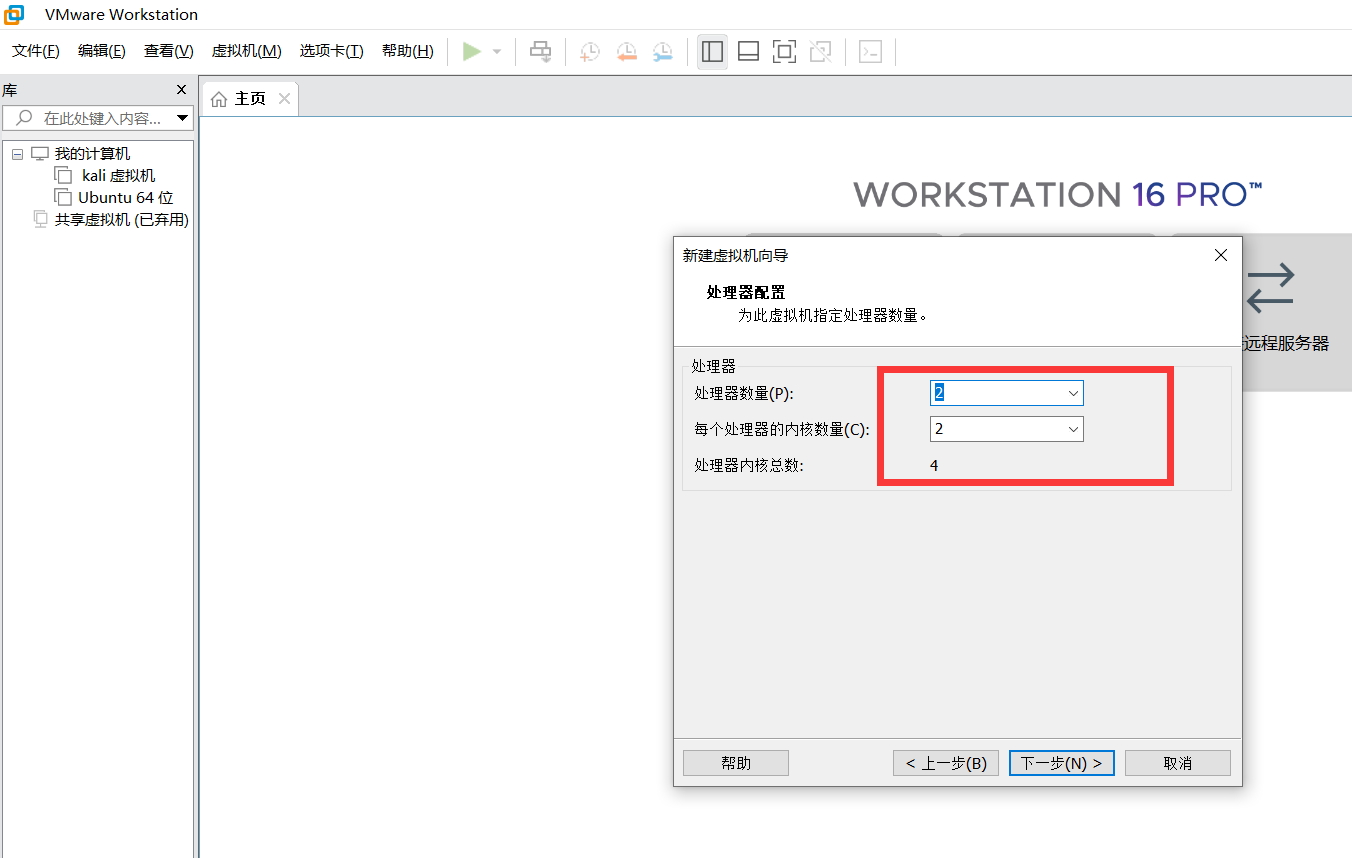Click the VMware logo in the title bar
Screen dimensions: 1352x858
tap(15, 14)
